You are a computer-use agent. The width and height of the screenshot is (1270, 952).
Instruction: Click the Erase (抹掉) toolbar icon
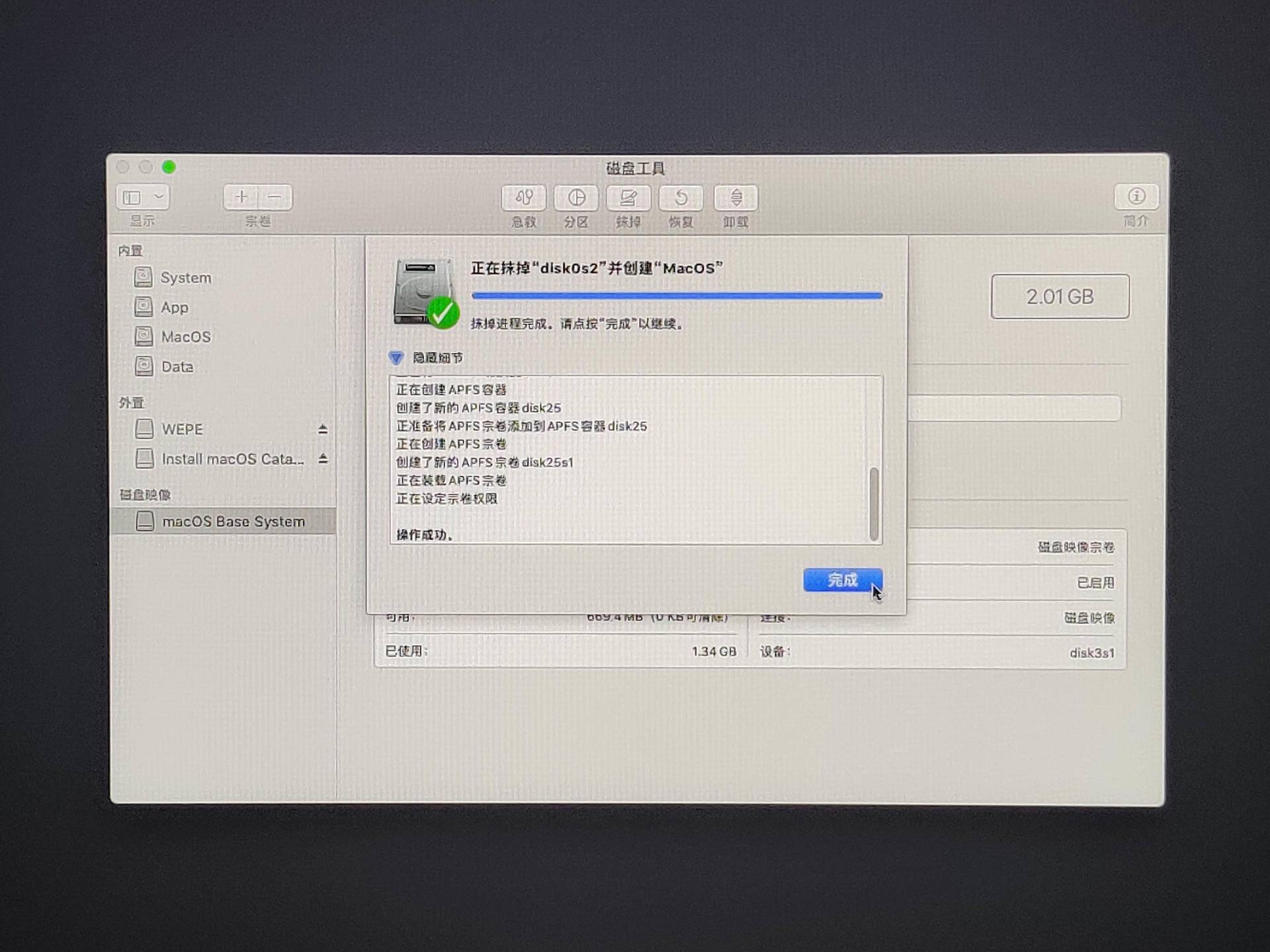pos(628,198)
